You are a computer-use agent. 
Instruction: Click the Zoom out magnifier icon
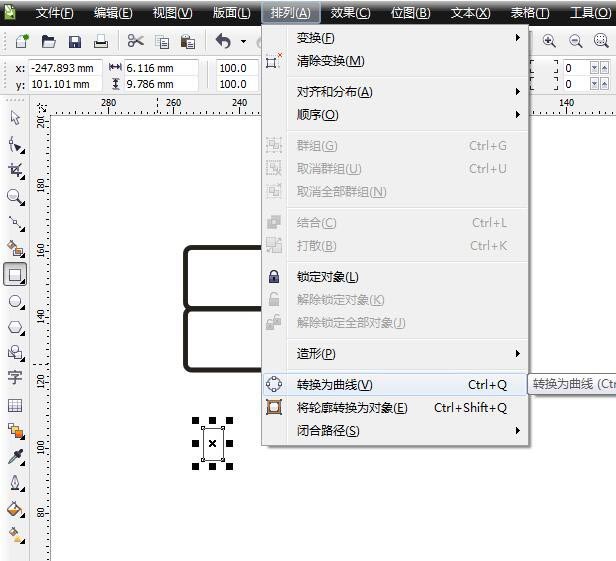tap(576, 41)
